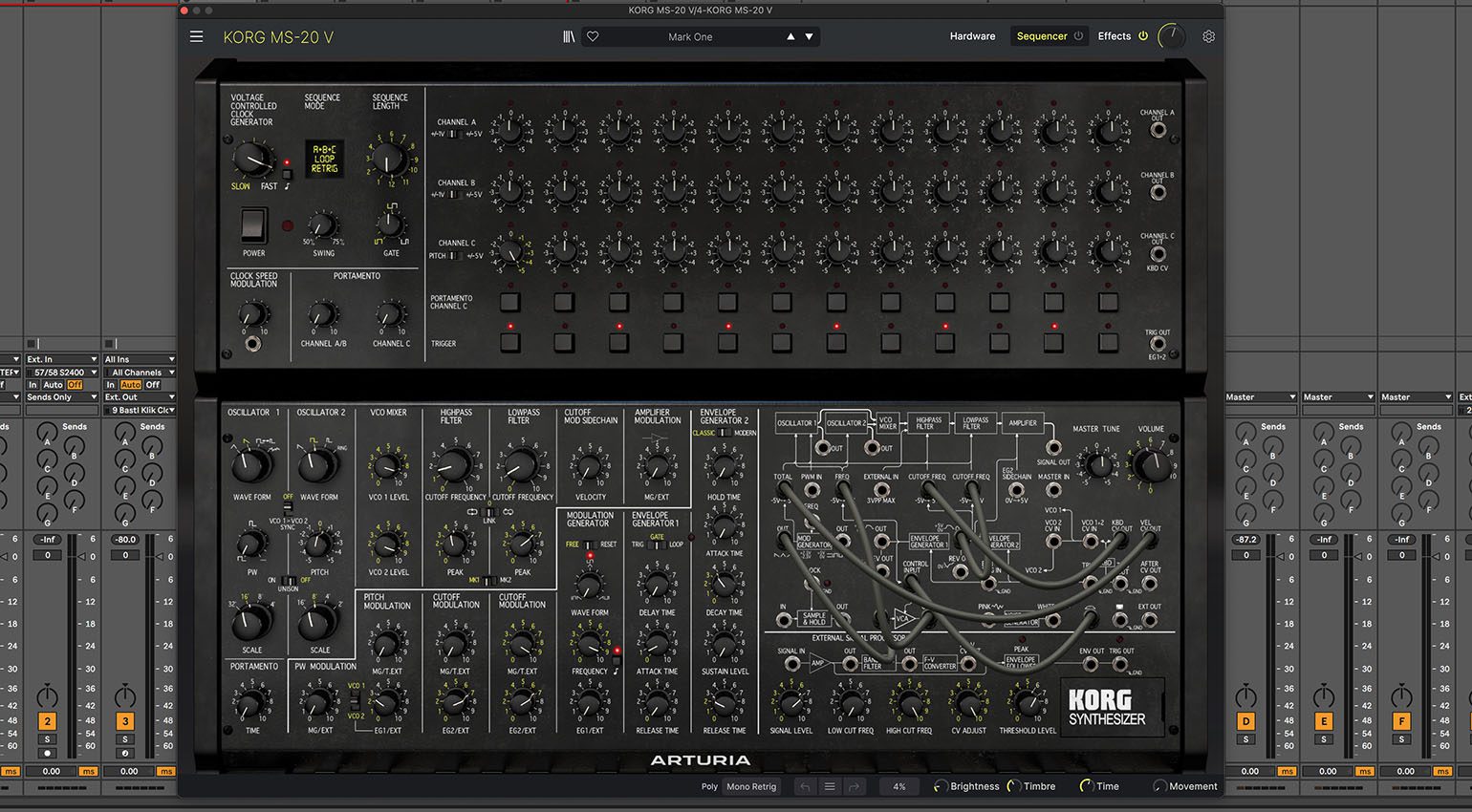Image resolution: width=1472 pixels, height=812 pixels.
Task: Click the Timbre macro knob
Action: coord(1014,786)
